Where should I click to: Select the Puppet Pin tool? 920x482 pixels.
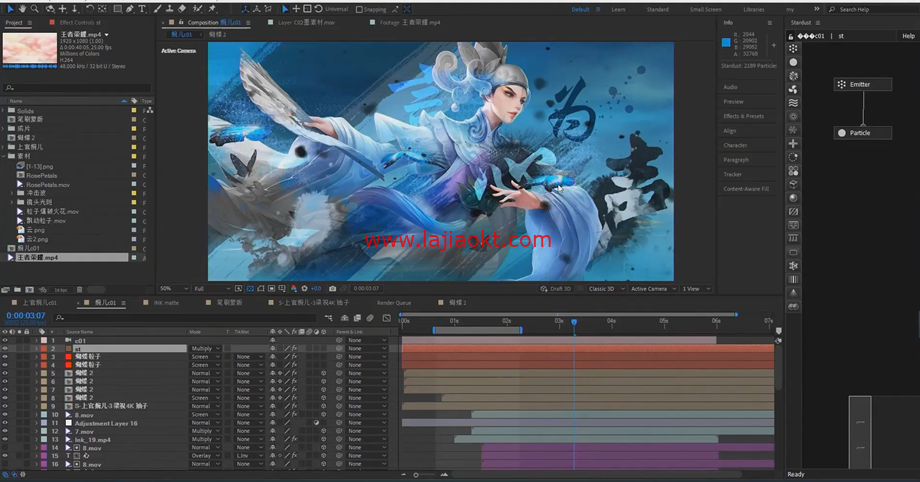[x=212, y=9]
